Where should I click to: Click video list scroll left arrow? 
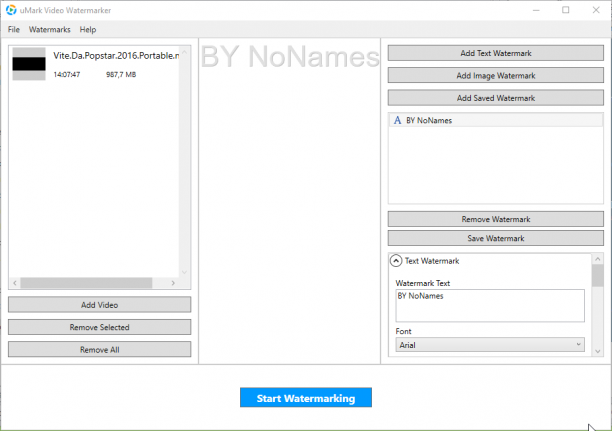pyautogui.click(x=15, y=283)
